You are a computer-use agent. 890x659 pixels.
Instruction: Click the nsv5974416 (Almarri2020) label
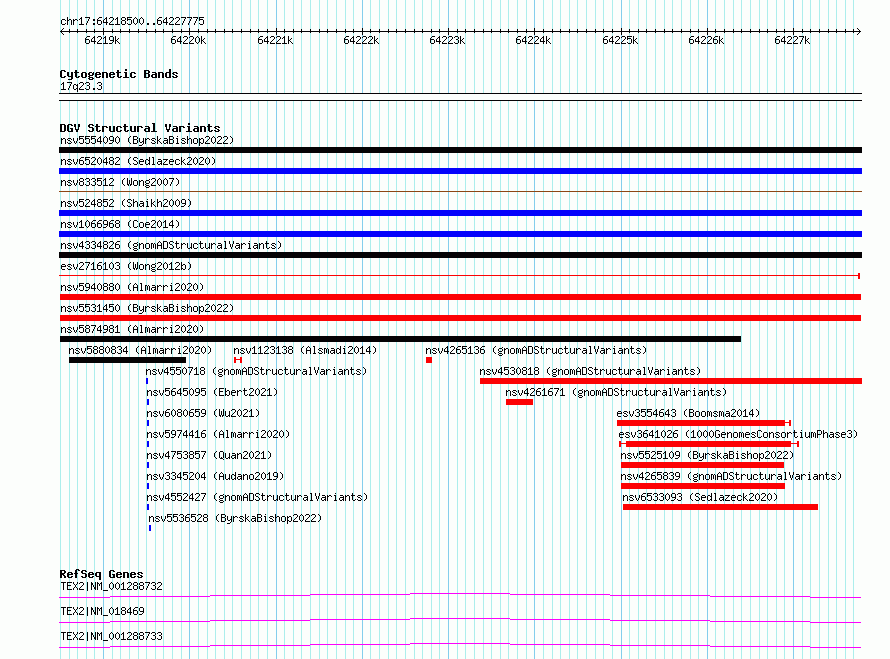pyautogui.click(x=218, y=434)
